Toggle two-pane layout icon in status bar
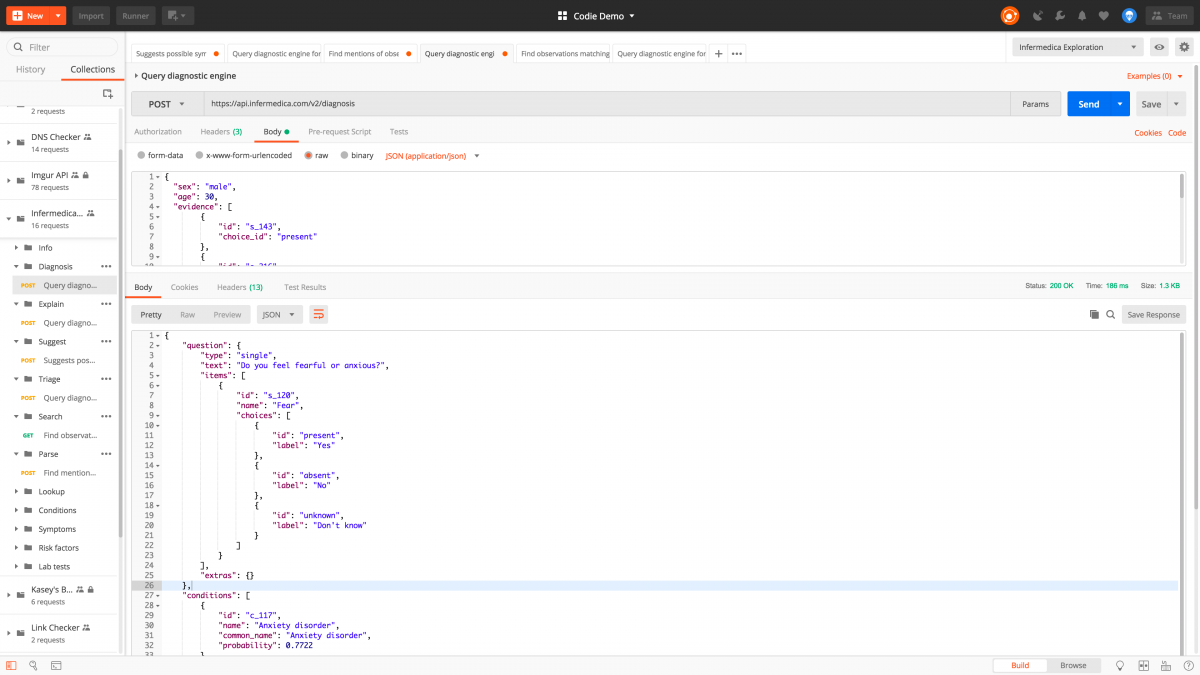 tap(1142, 665)
